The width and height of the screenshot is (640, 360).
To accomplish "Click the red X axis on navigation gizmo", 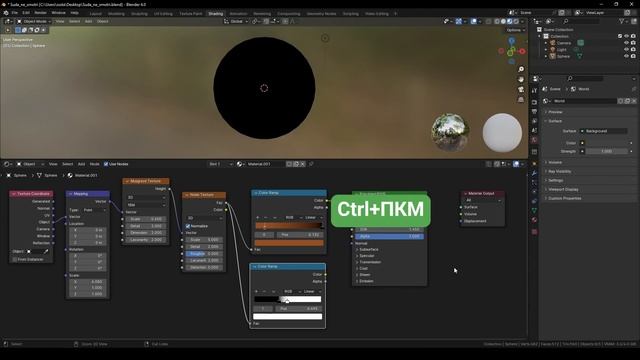I will tap(522, 51).
